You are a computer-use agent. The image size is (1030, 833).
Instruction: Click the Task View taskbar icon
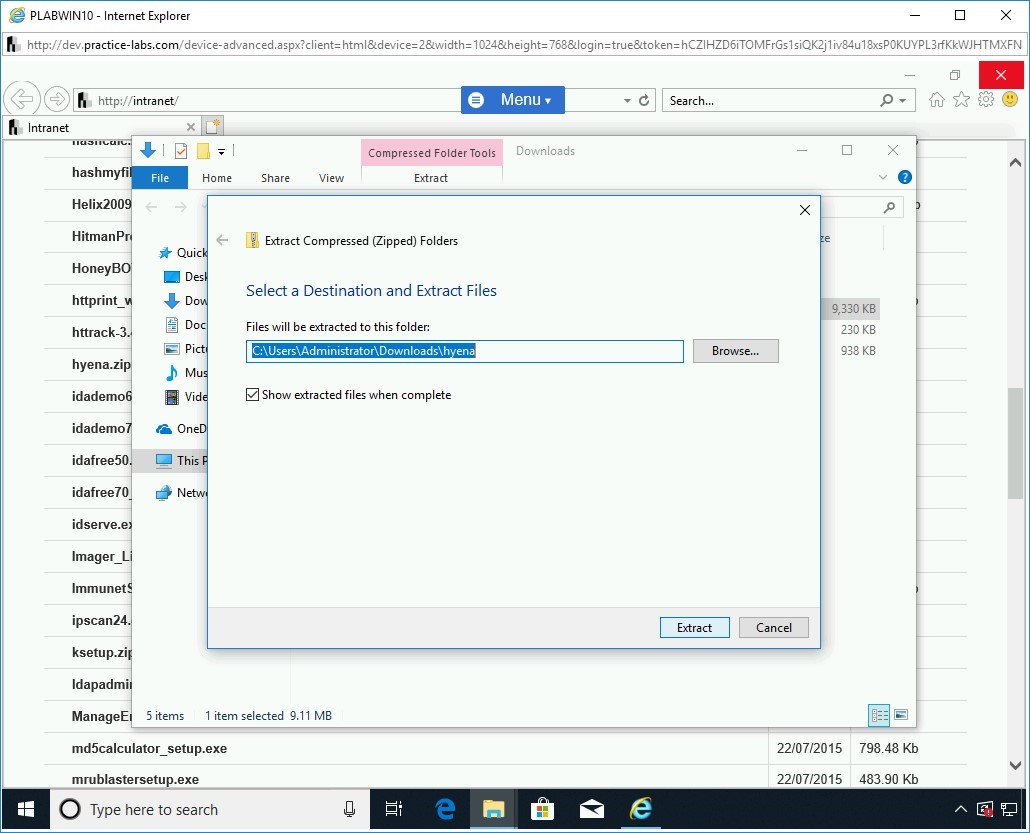[394, 809]
